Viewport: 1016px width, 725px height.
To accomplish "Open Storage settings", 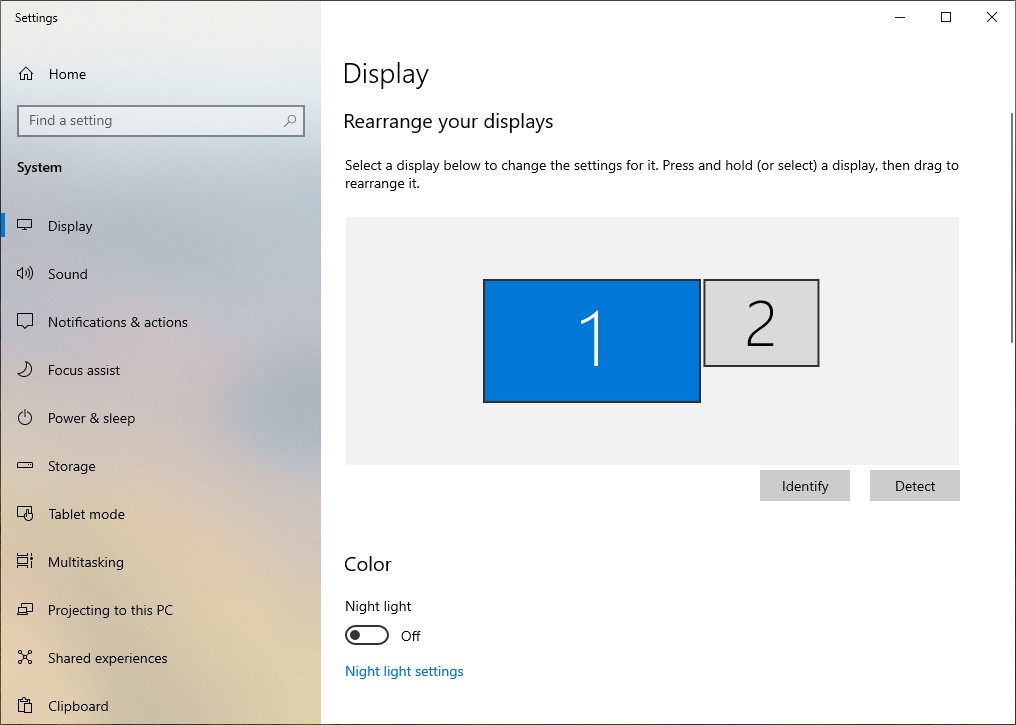I will click(x=161, y=466).
